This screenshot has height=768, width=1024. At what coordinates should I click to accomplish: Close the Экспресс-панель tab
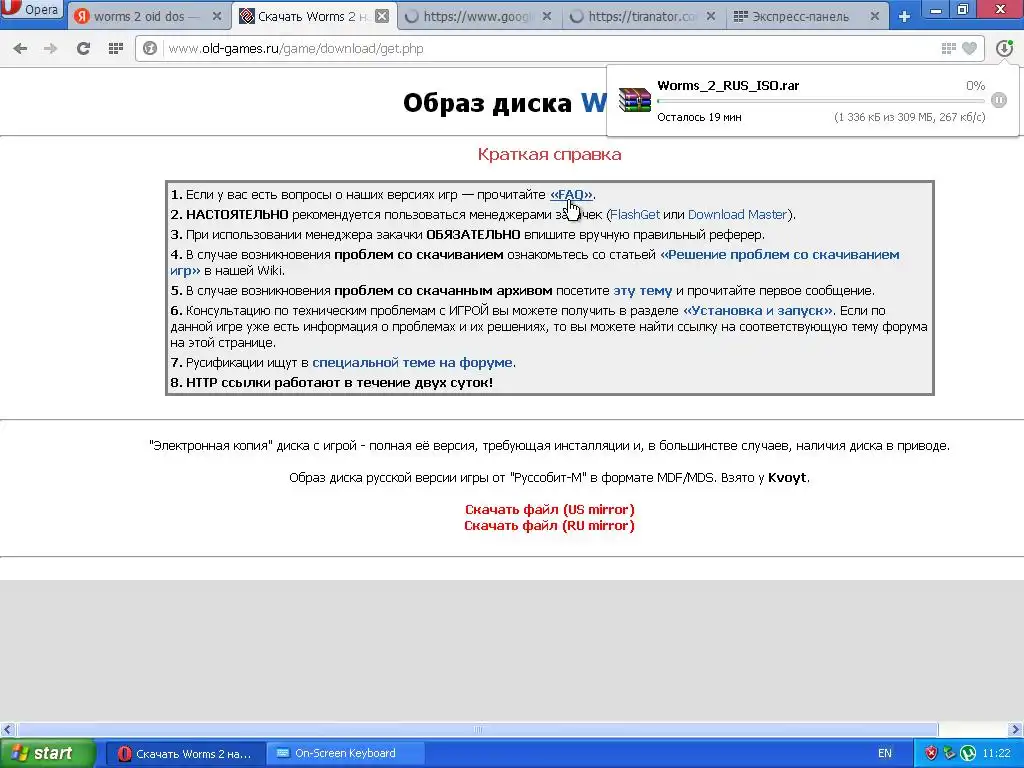pos(875,17)
